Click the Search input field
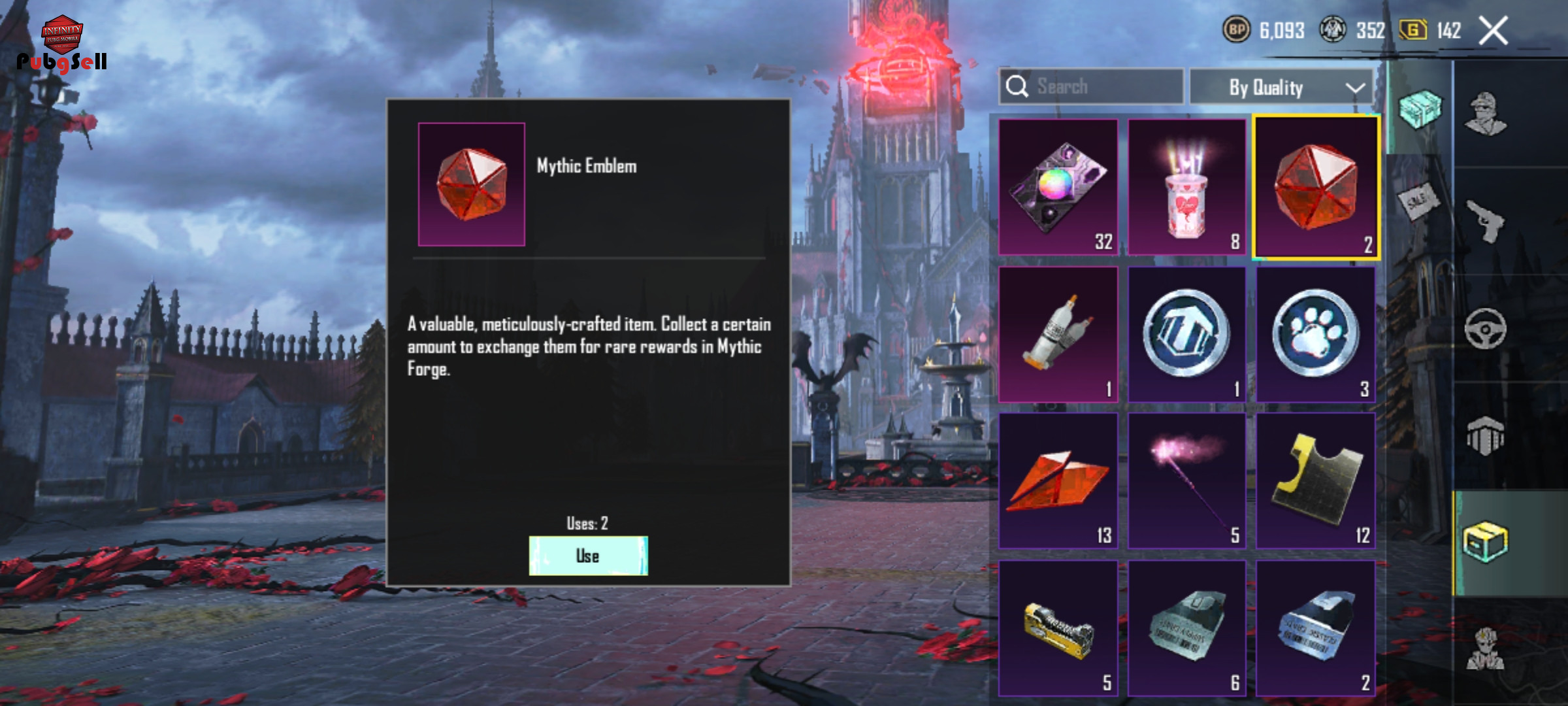Viewport: 1568px width, 706px height. (x=1091, y=86)
